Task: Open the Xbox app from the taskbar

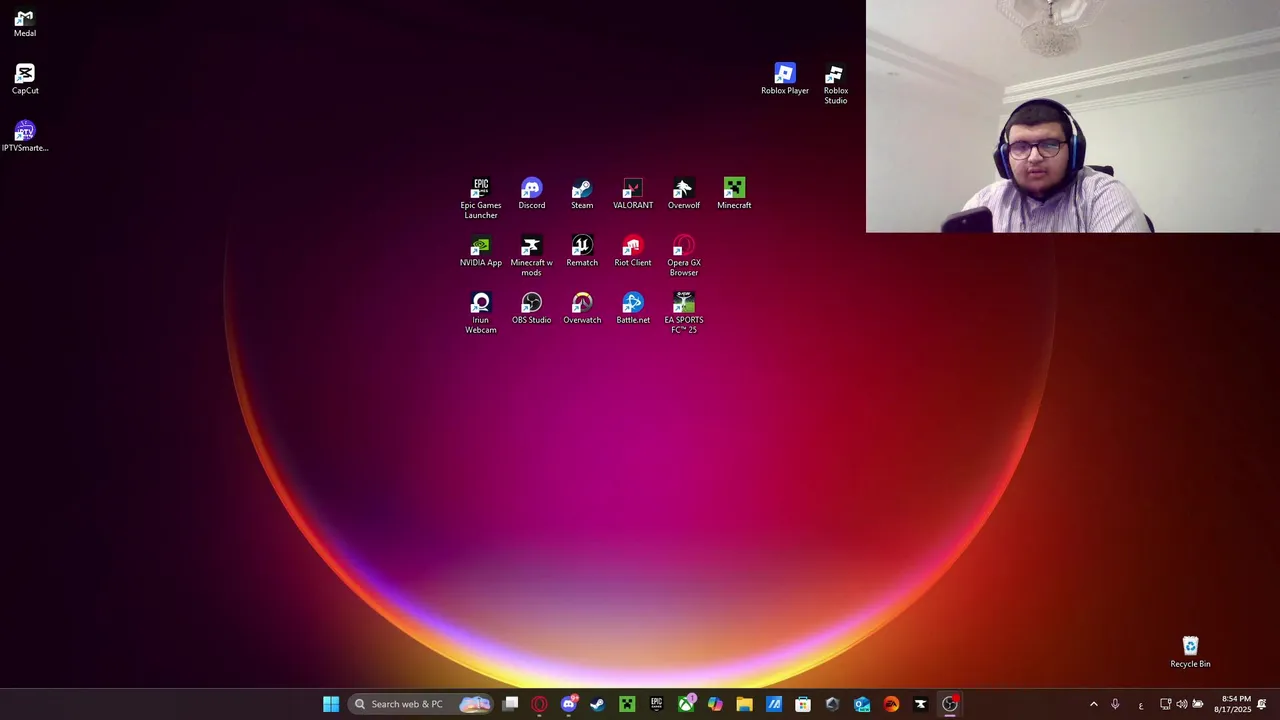Action: [x=686, y=704]
